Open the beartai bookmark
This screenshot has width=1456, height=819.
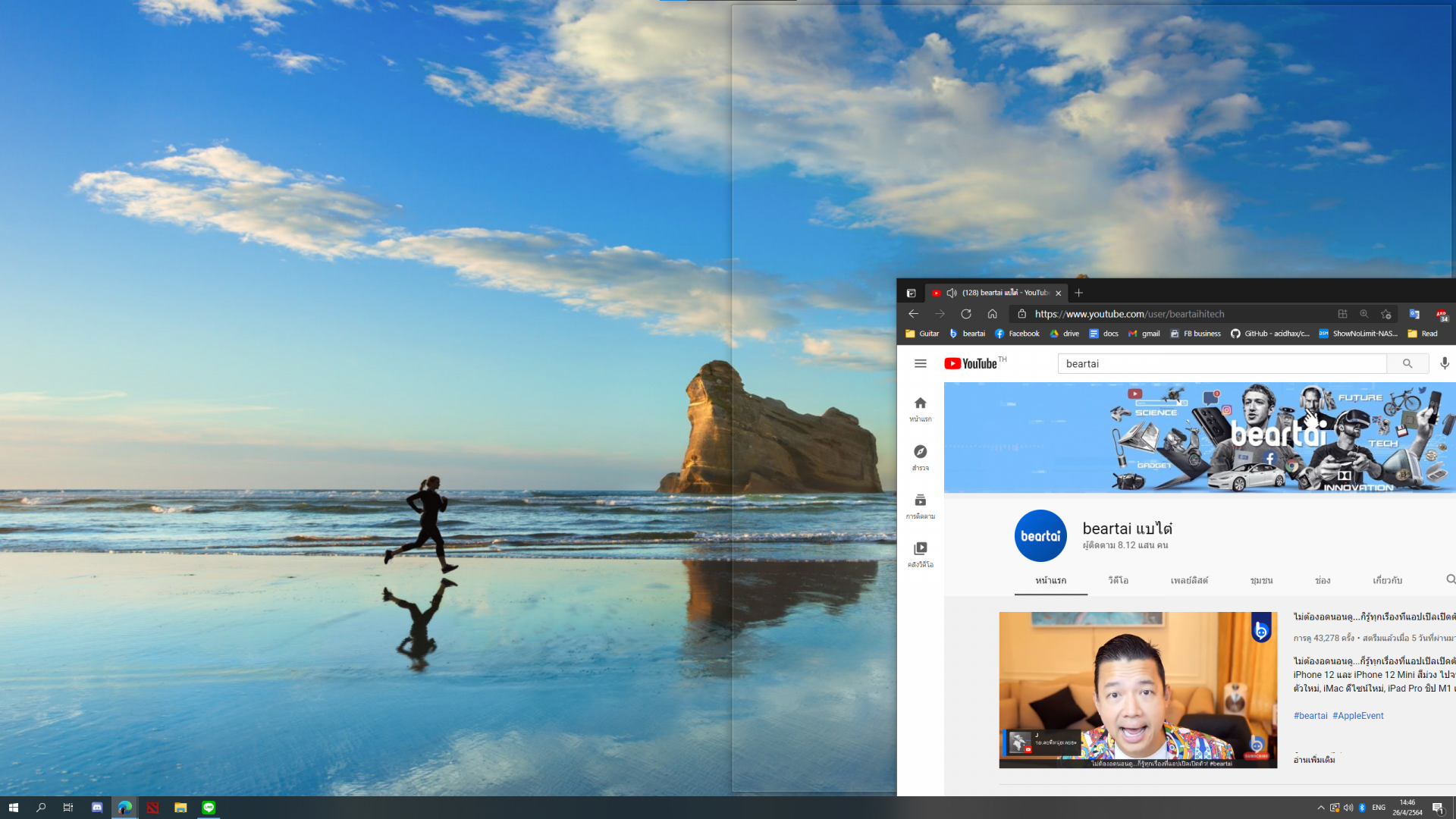(x=968, y=334)
